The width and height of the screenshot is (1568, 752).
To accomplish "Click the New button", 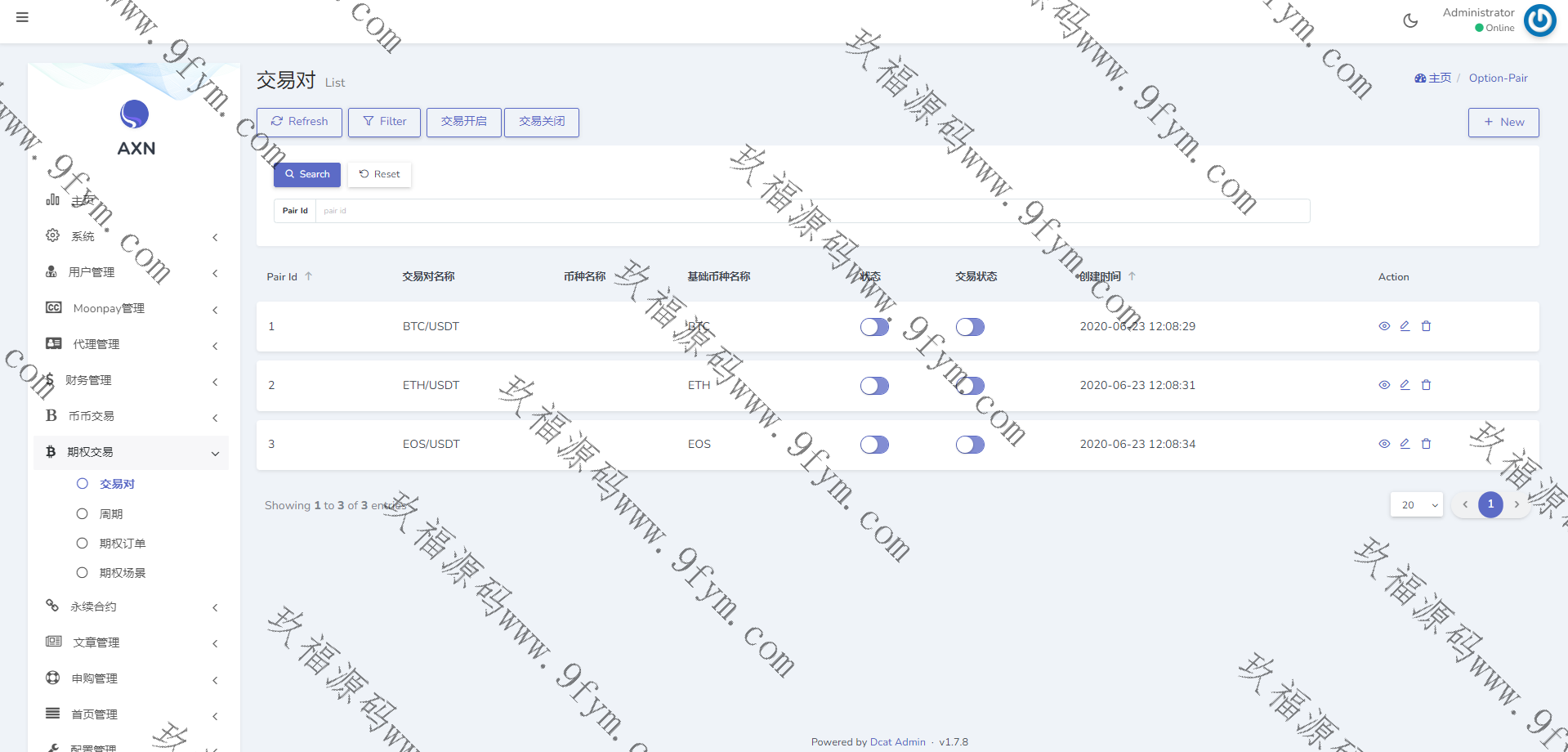I will point(1503,123).
